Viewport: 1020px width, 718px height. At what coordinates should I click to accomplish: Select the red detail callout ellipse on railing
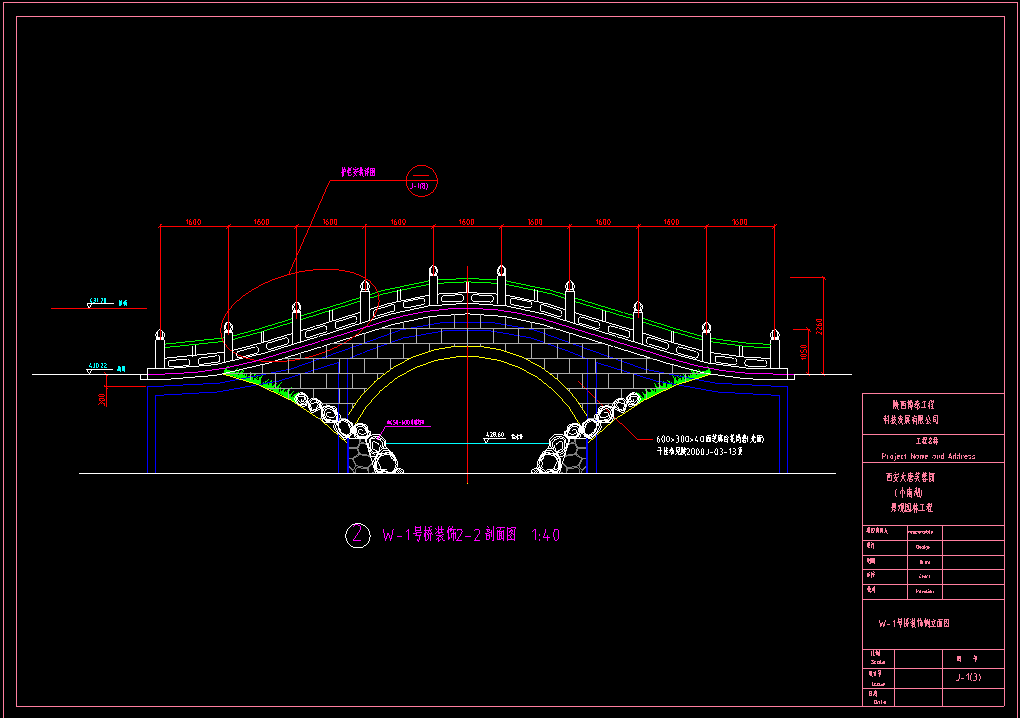coord(295,312)
